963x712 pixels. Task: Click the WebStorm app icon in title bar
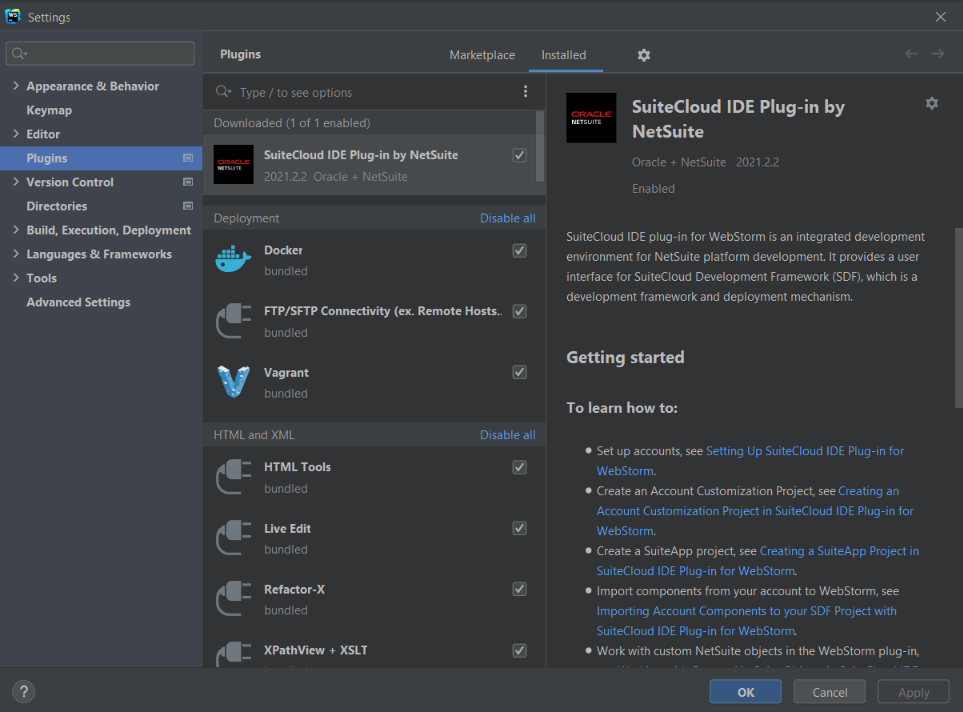(13, 17)
